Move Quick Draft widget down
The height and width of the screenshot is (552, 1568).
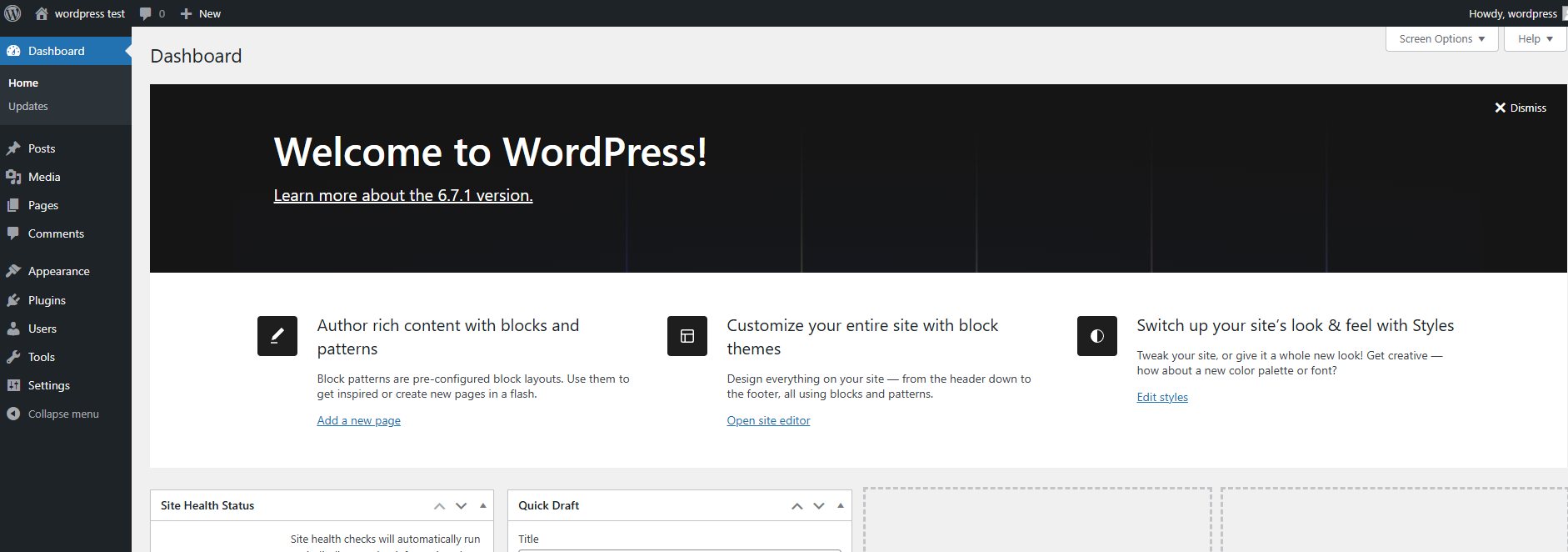(819, 506)
